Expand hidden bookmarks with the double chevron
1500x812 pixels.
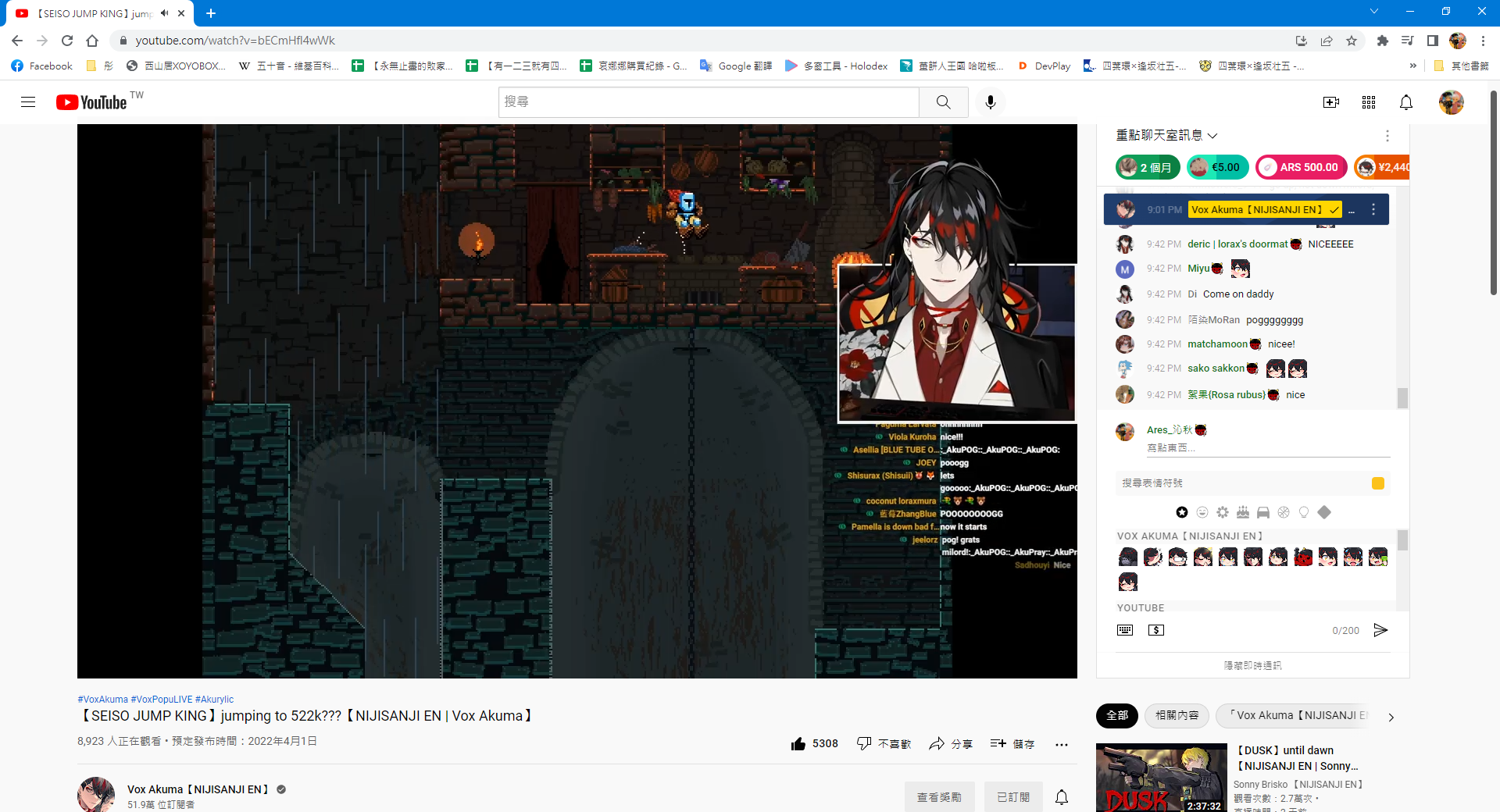(1412, 66)
